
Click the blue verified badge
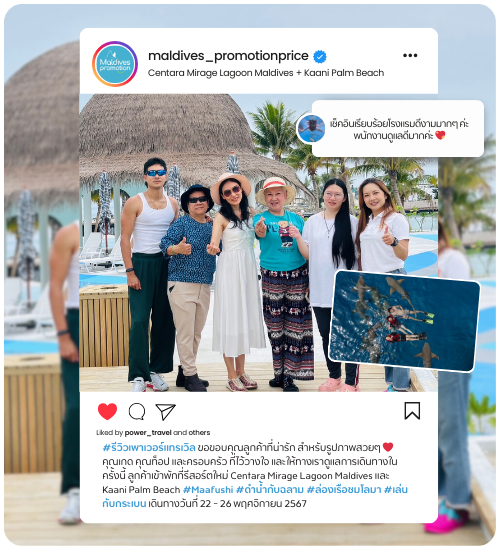tap(319, 56)
